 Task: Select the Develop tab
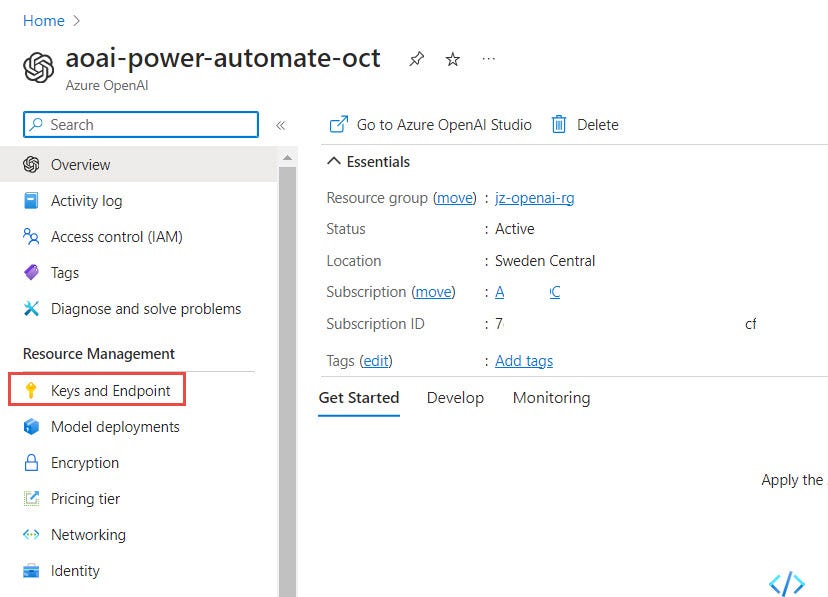[455, 397]
